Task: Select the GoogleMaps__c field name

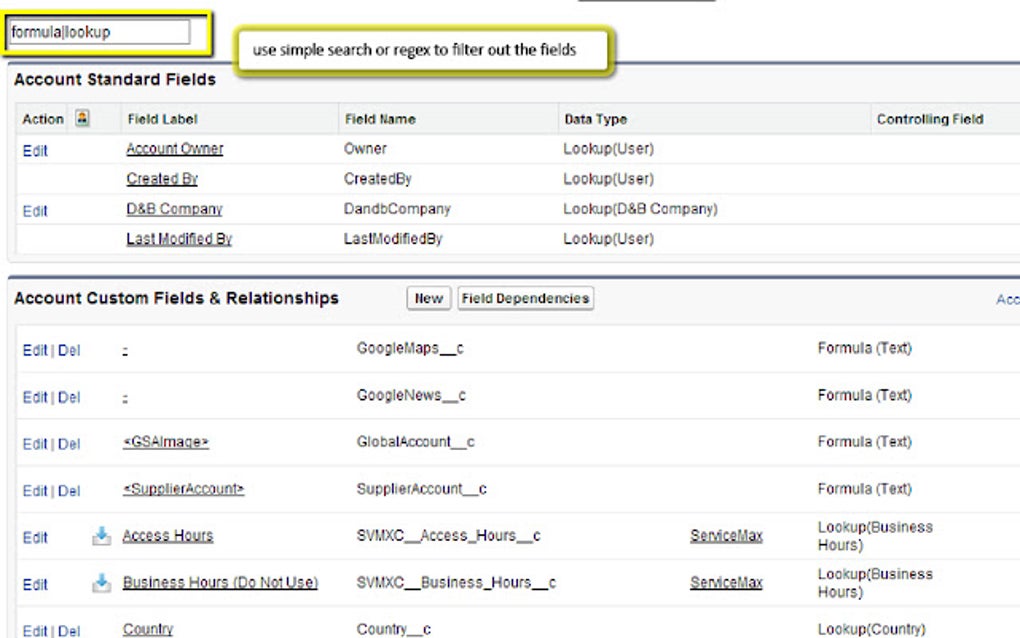Action: pyautogui.click(x=410, y=349)
